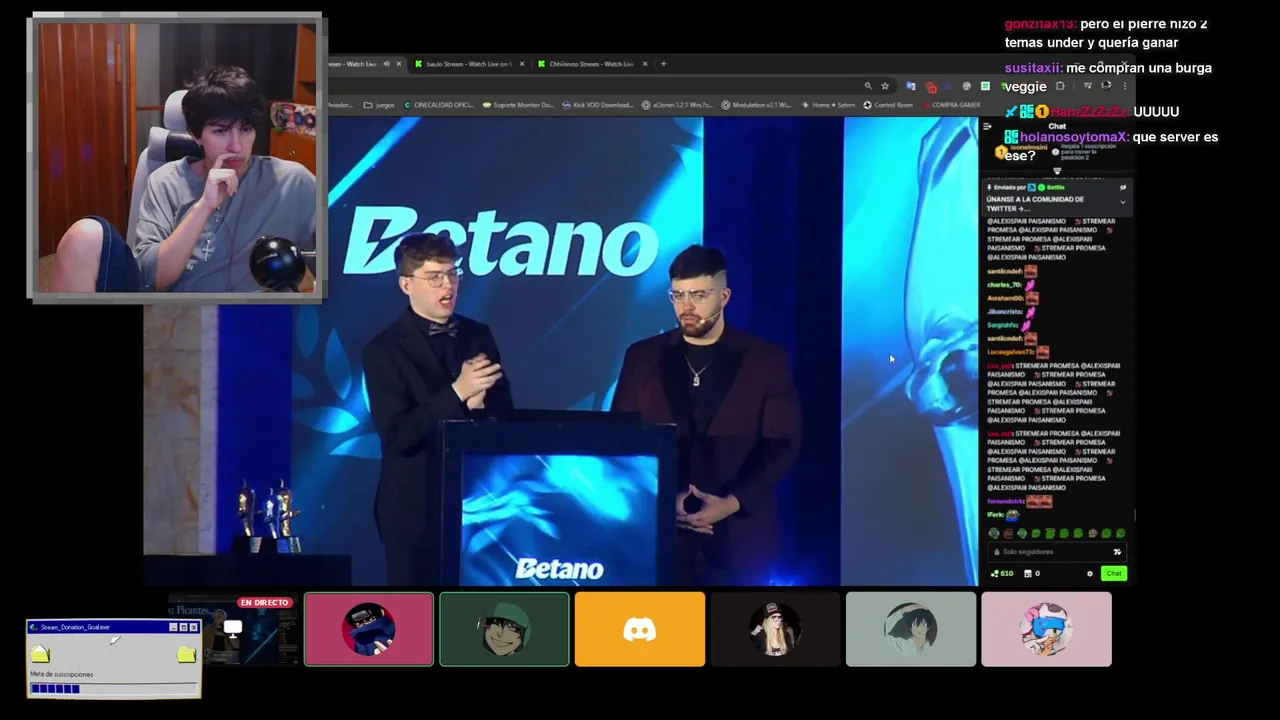
Task: Open the avatar on the pink card
Action: [x=1046, y=629]
